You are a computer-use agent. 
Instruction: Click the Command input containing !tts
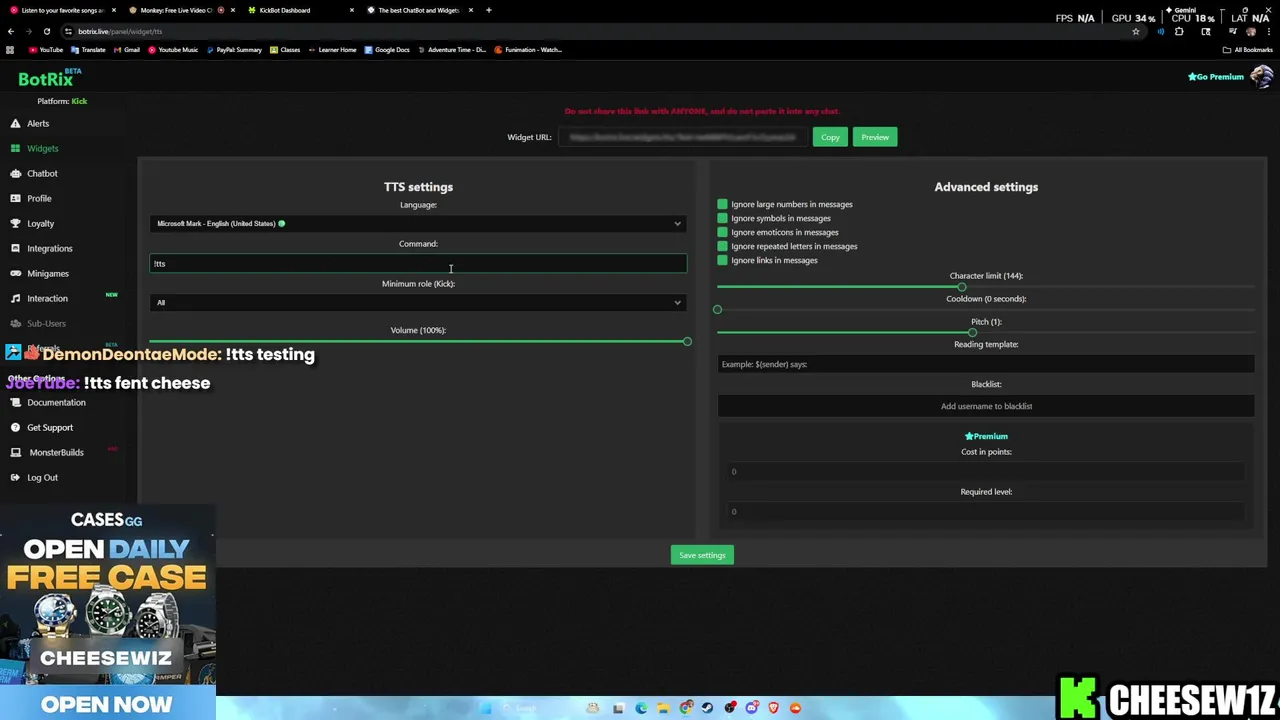coord(418,264)
